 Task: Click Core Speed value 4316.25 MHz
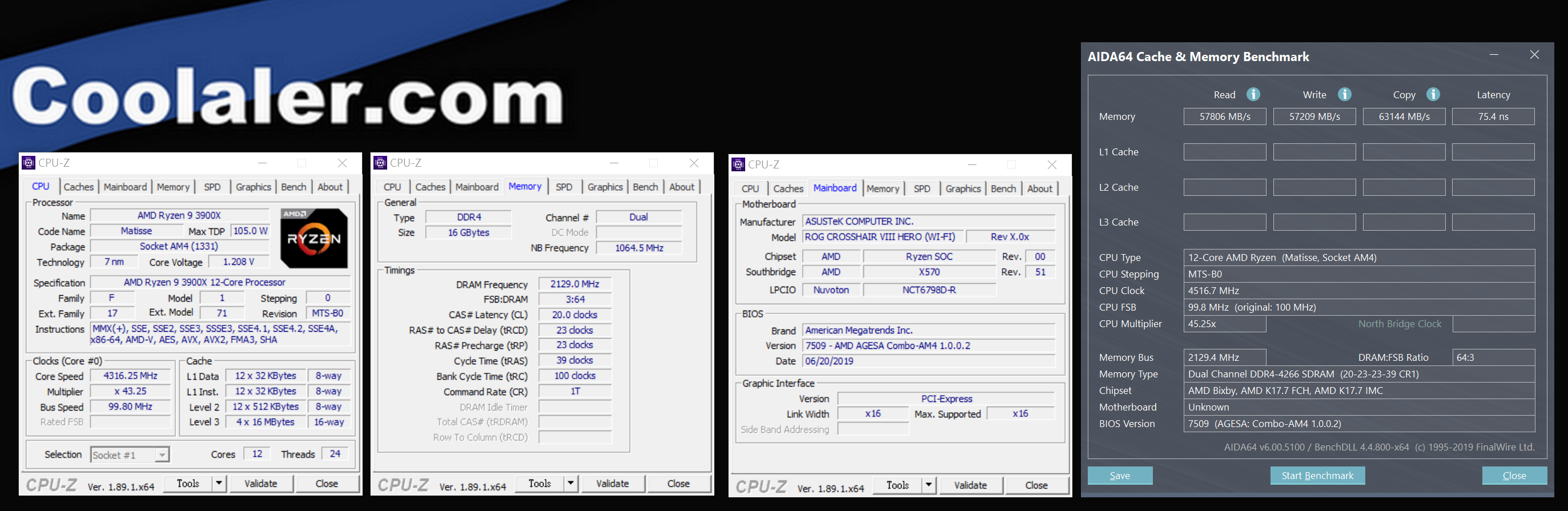(130, 376)
